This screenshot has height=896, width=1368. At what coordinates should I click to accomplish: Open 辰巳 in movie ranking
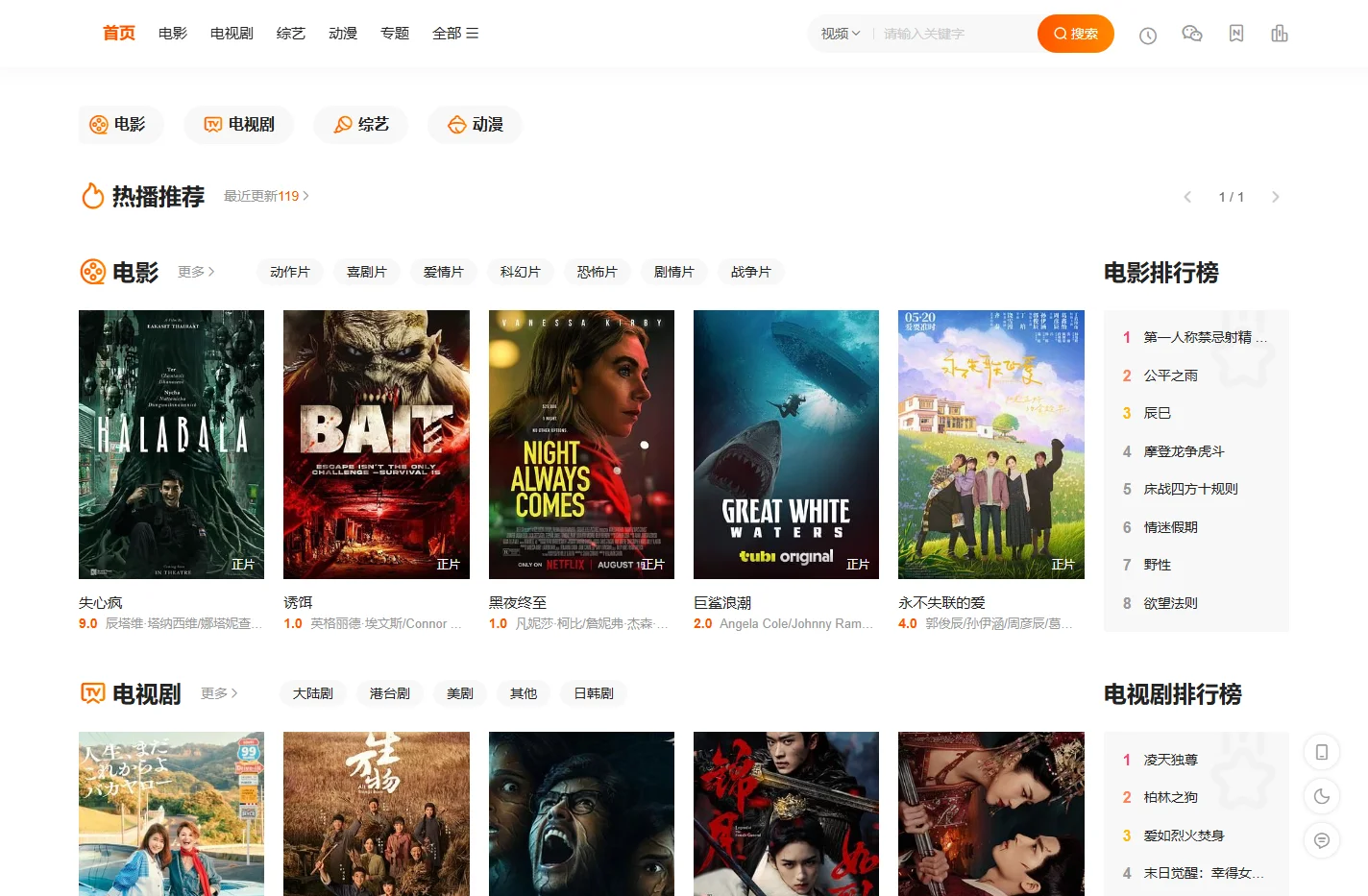tap(1158, 413)
